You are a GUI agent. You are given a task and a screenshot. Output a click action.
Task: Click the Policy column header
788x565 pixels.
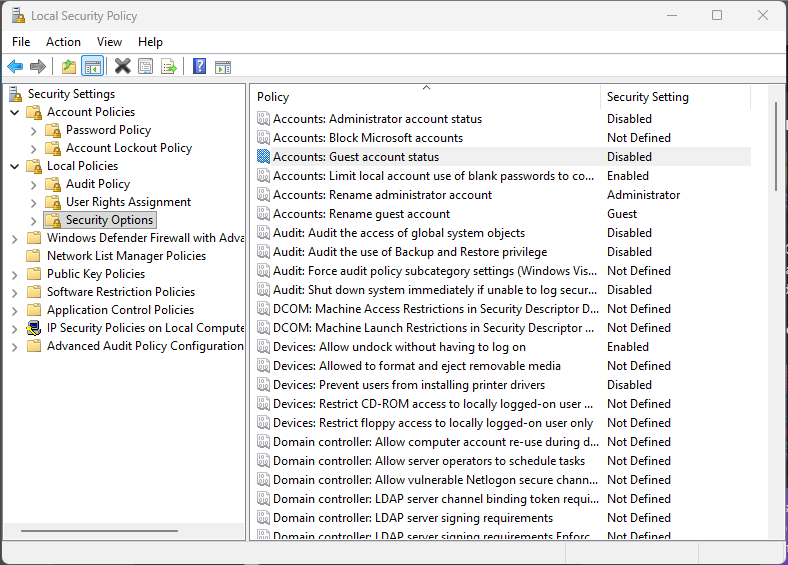(x=273, y=97)
